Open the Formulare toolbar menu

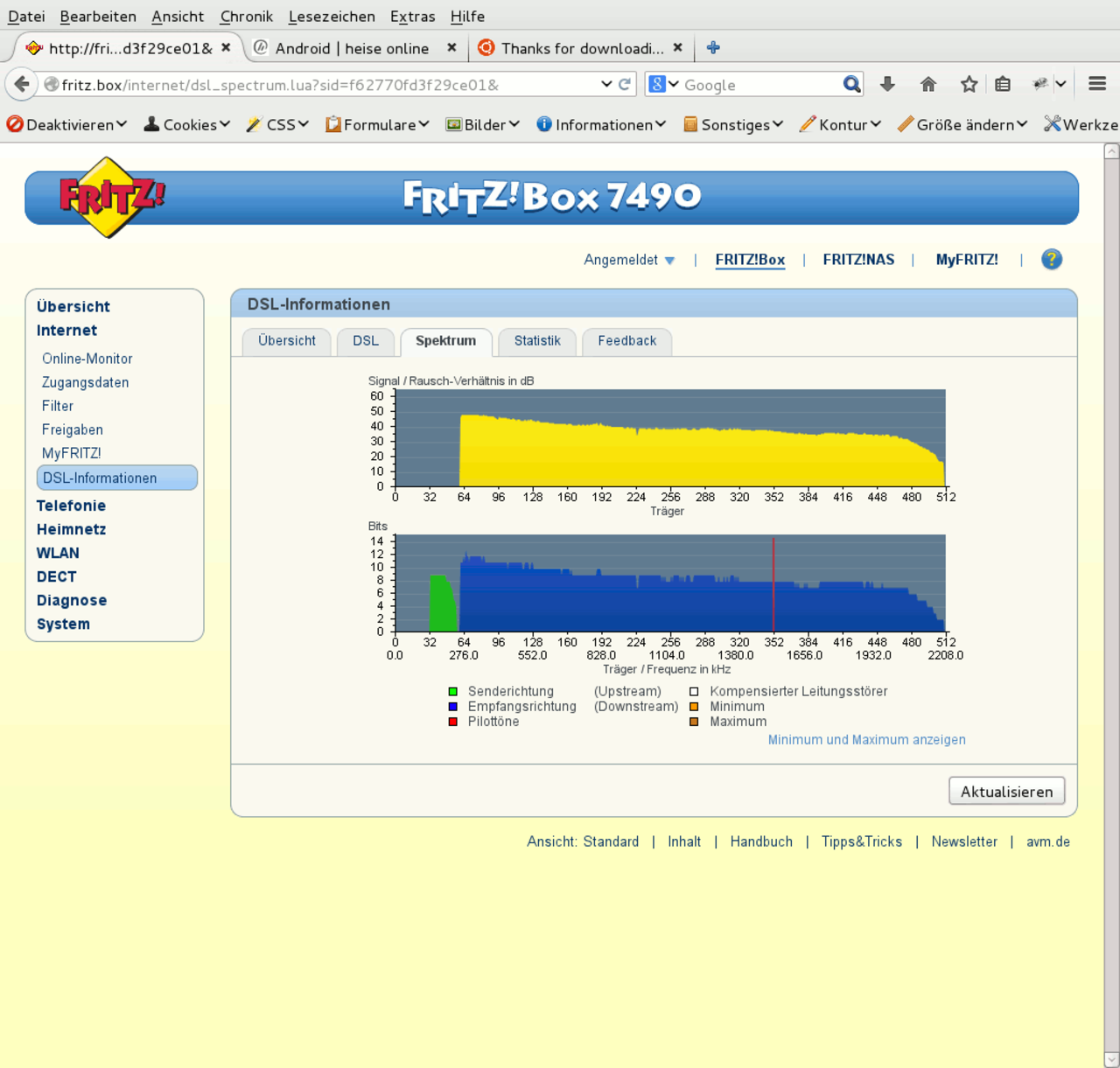pos(377,124)
